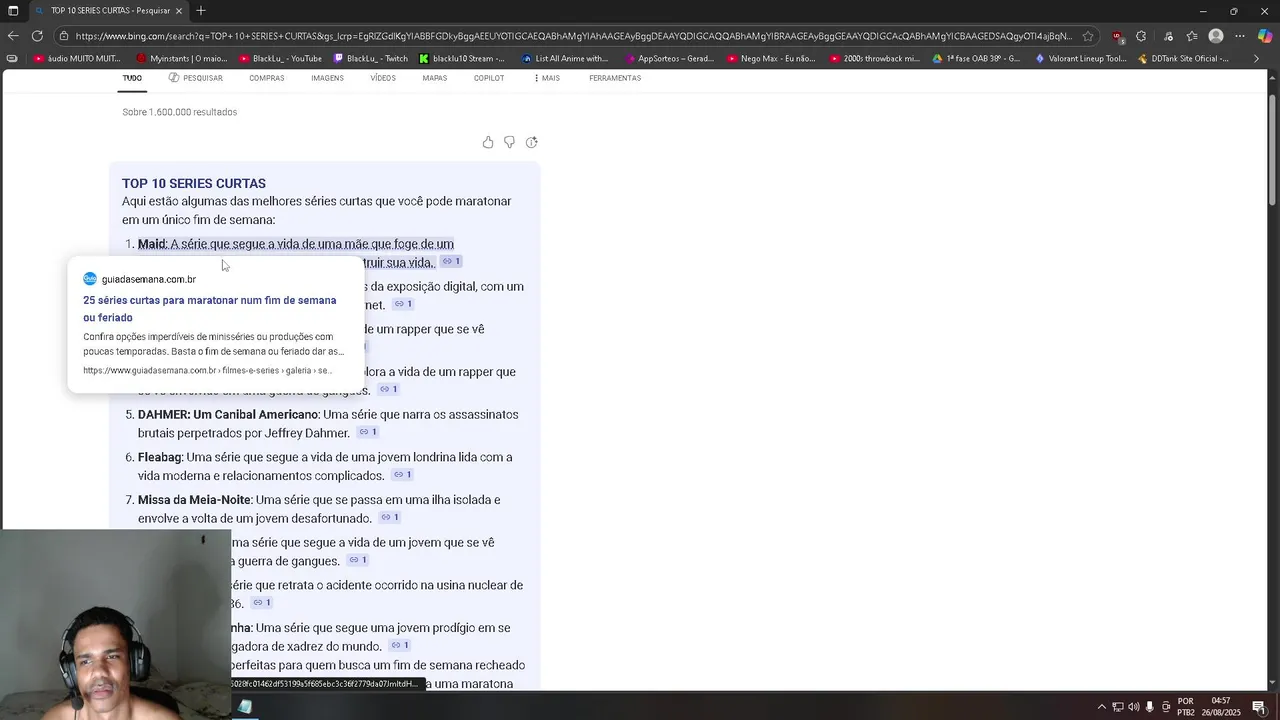Viewport: 1280px width, 720px height.
Task: Open the citation badge on the Maid entry
Action: point(451,261)
